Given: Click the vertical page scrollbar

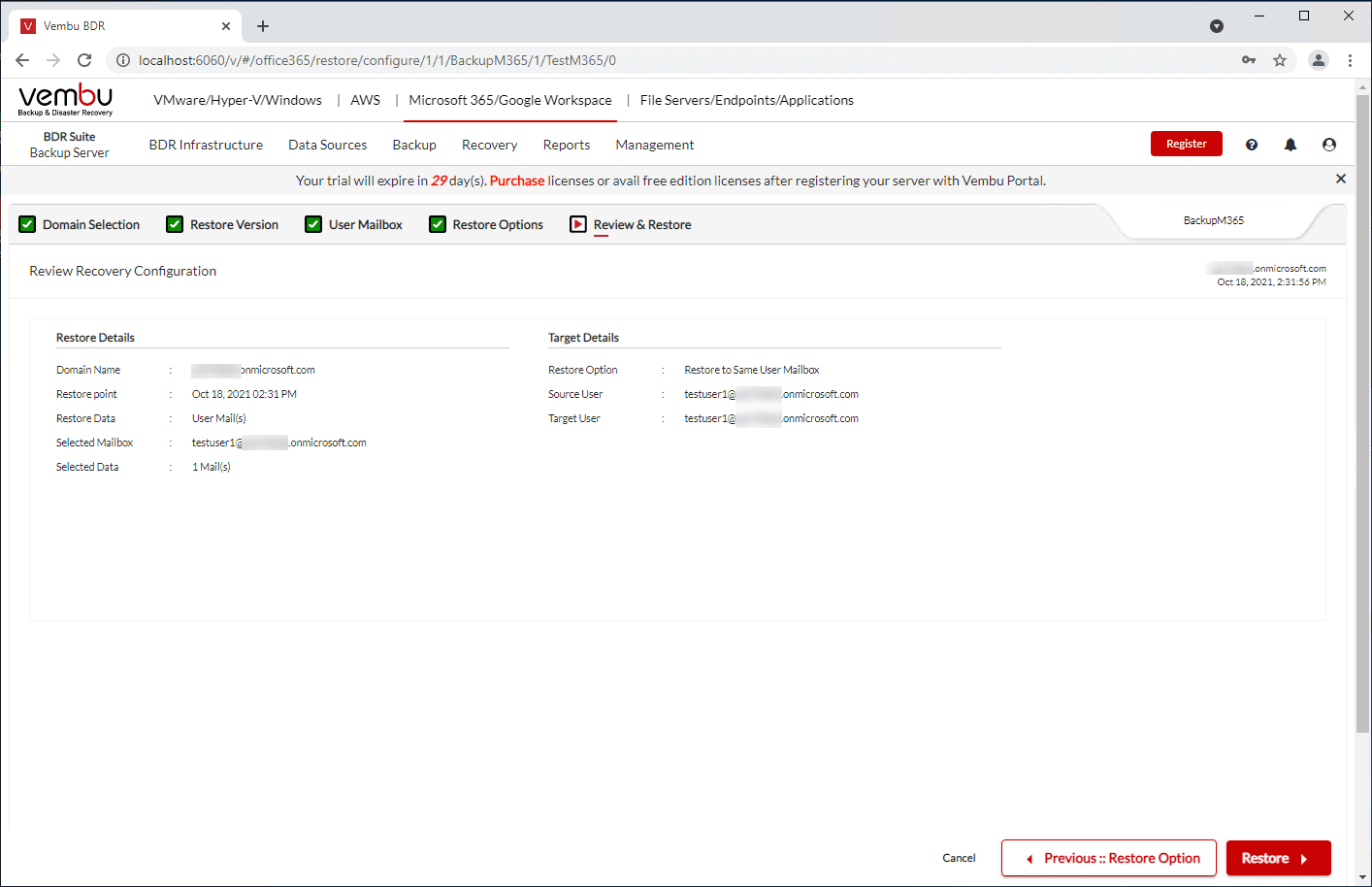Looking at the screenshot, I should (1363, 414).
